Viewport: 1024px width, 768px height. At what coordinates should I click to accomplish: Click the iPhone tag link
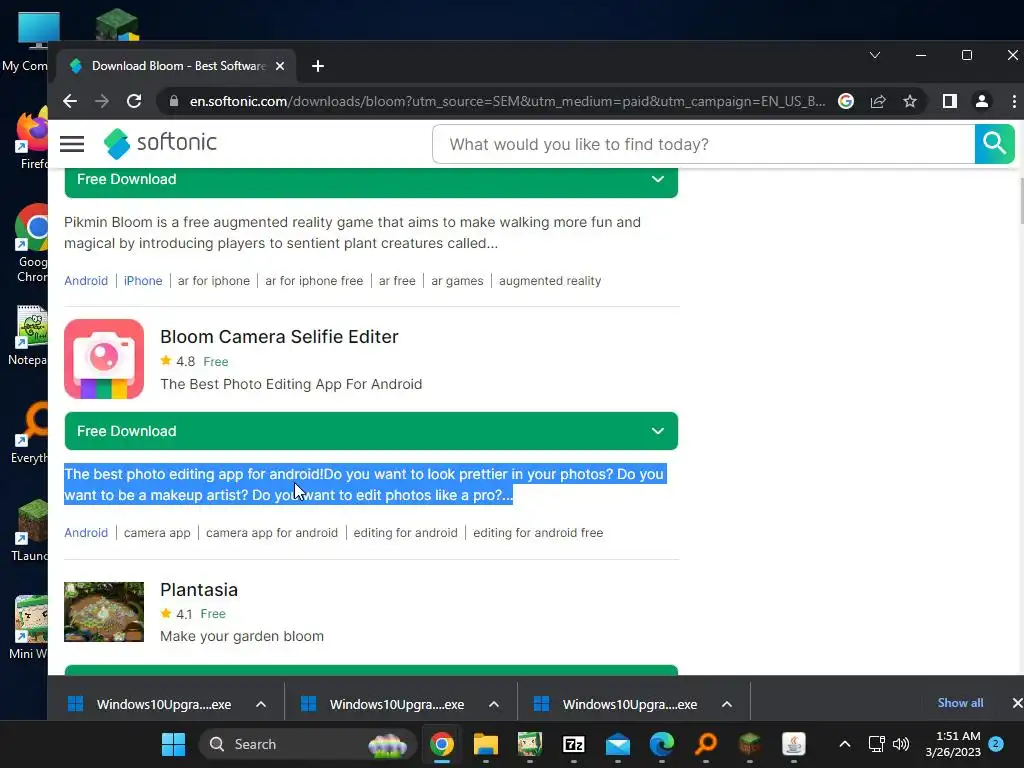[143, 281]
